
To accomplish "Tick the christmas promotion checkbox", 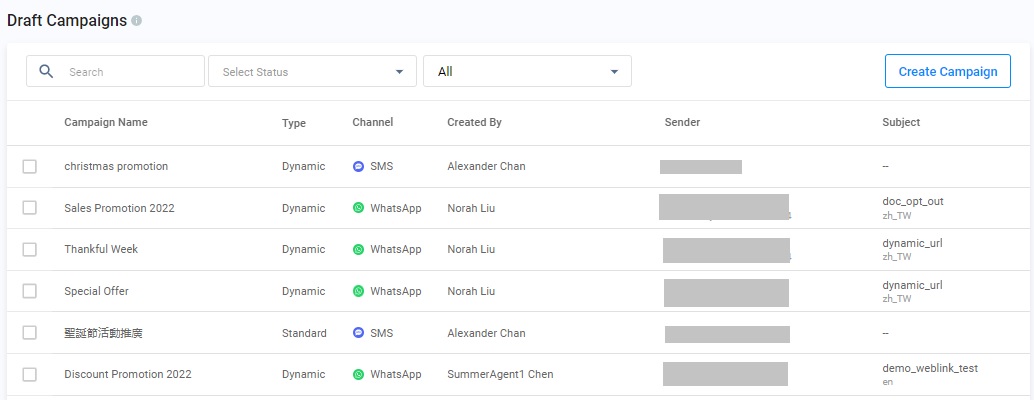I will (x=30, y=166).
